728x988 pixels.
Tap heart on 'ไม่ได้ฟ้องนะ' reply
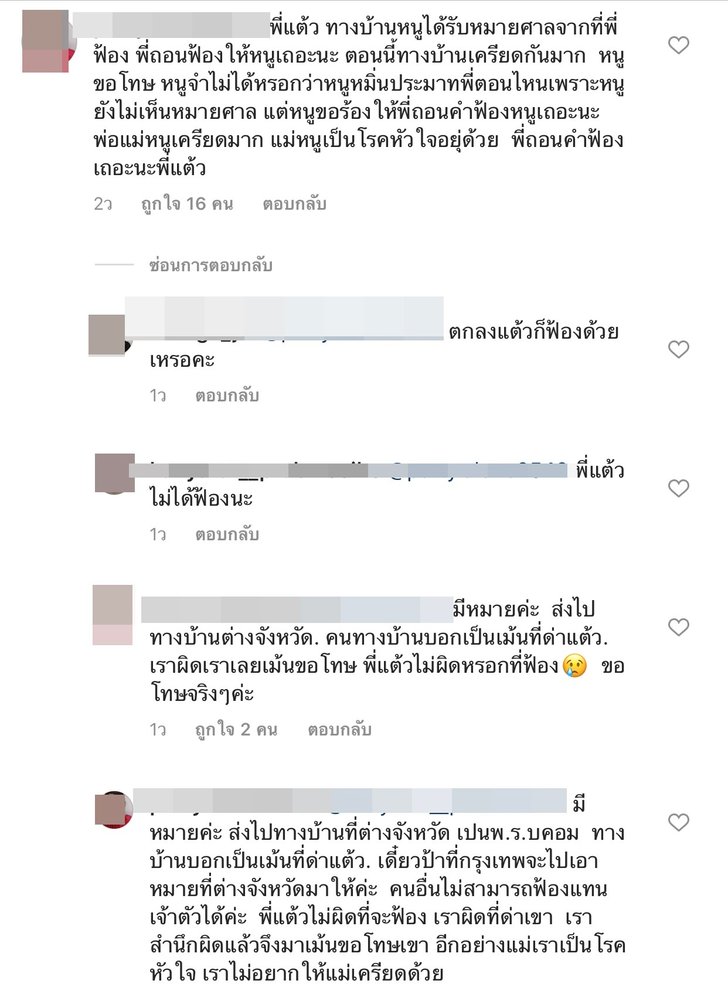pyautogui.click(x=678, y=488)
